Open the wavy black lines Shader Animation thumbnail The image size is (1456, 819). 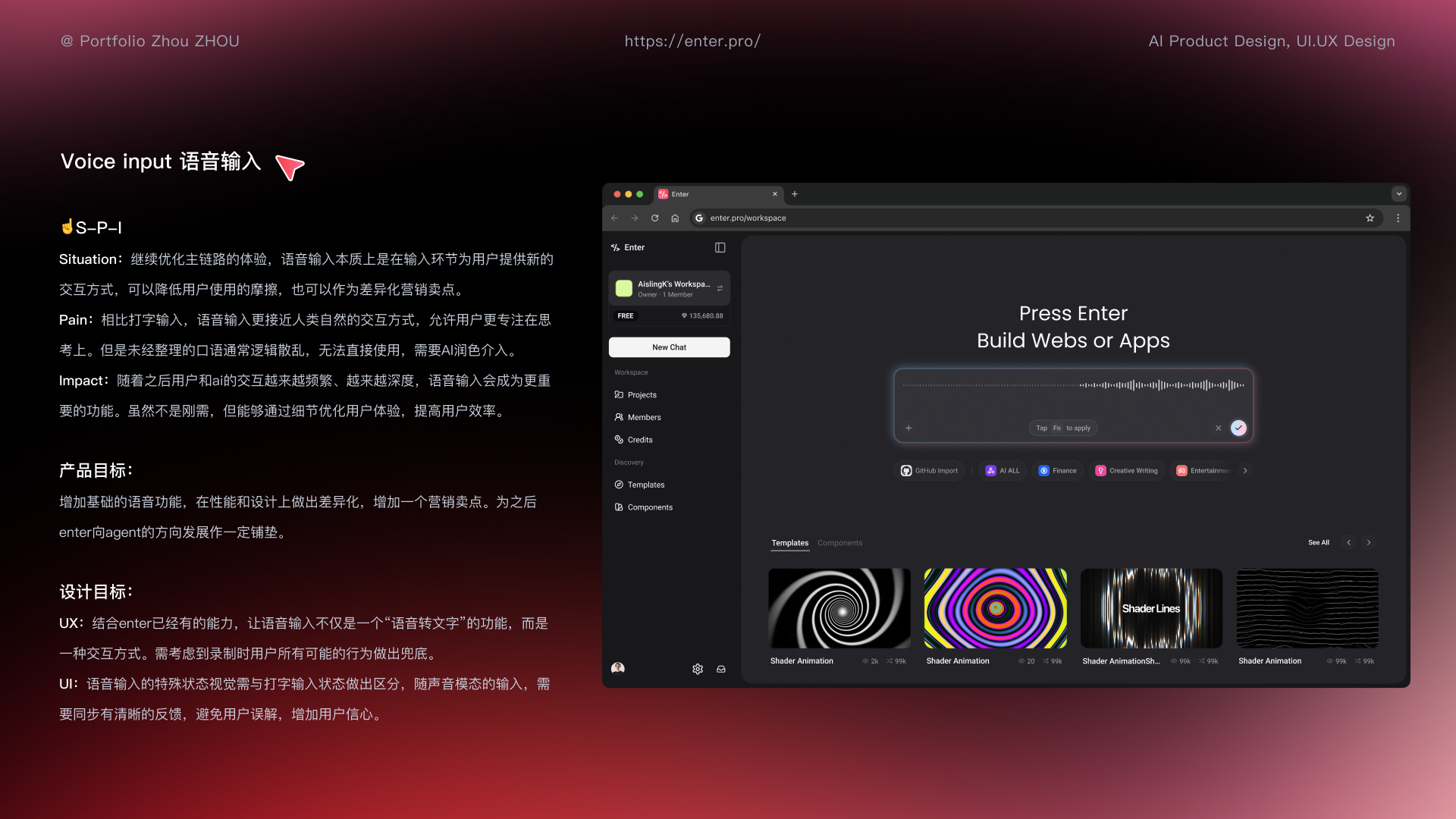pos(1307,608)
